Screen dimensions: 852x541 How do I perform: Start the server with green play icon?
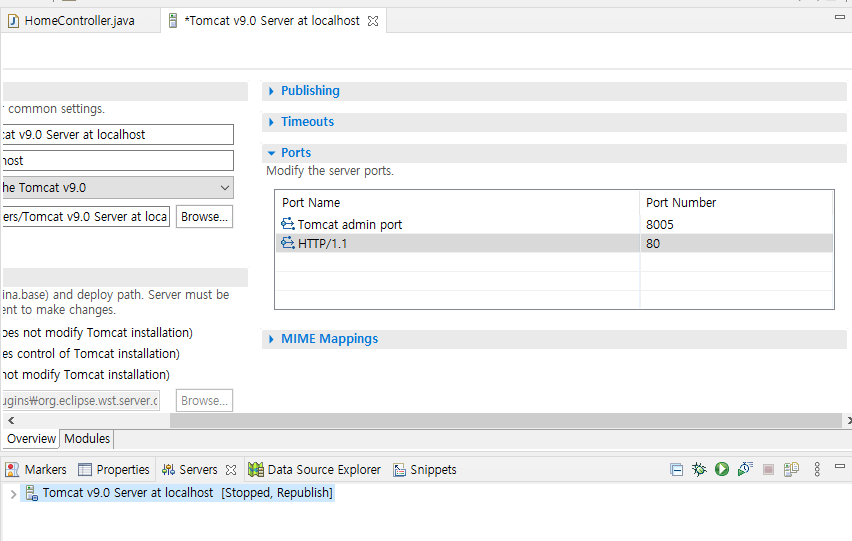[722, 469]
